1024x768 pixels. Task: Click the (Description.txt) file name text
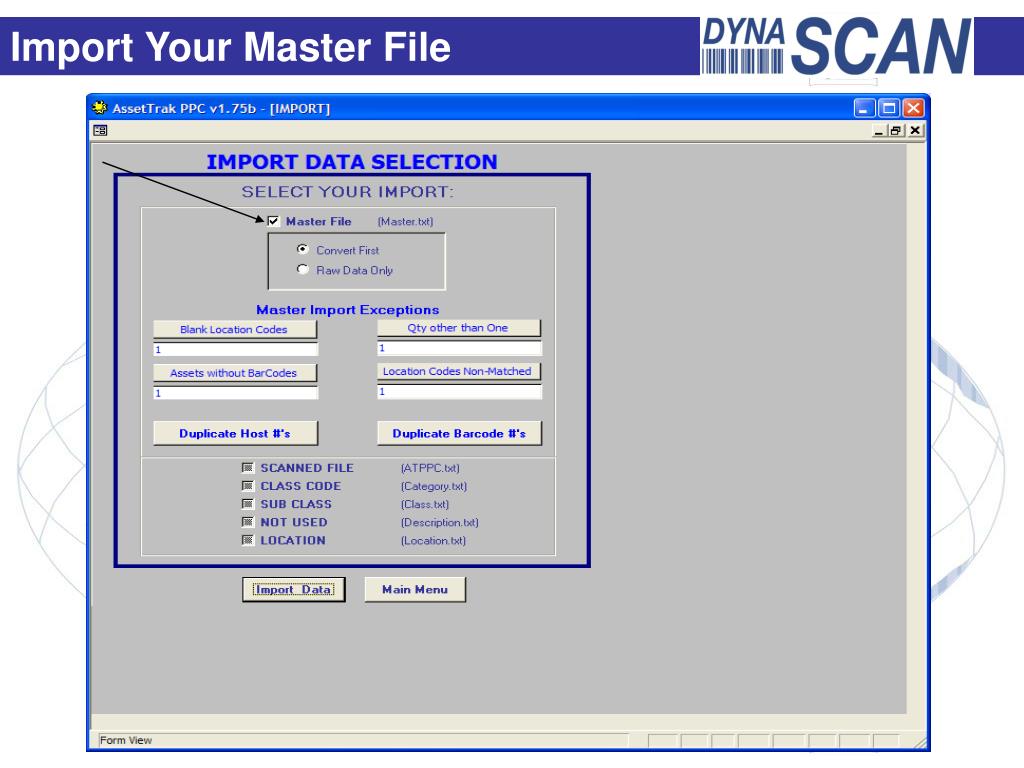coord(440,522)
